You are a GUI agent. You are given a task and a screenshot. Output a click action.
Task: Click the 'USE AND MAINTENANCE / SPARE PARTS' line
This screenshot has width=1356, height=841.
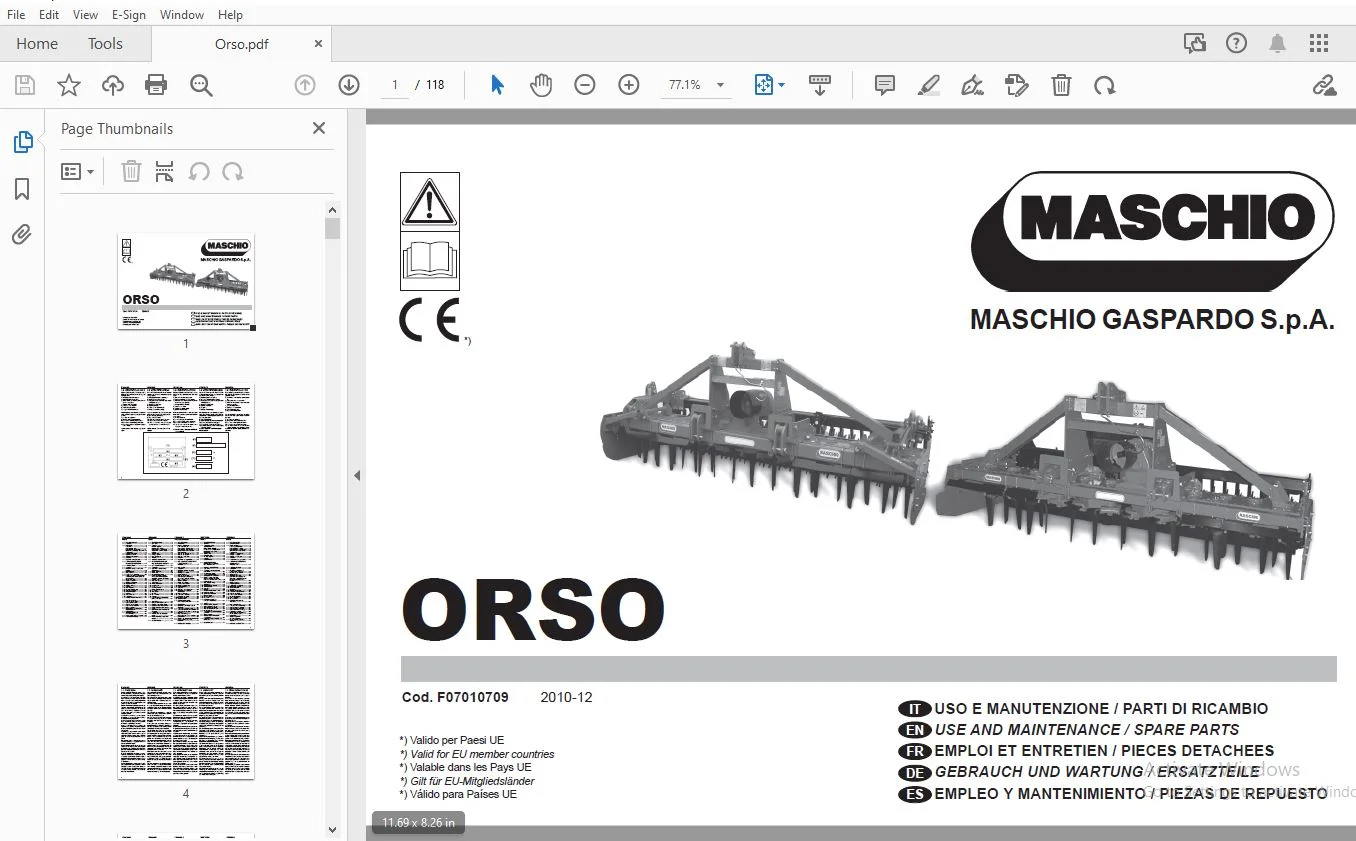(x=1086, y=730)
